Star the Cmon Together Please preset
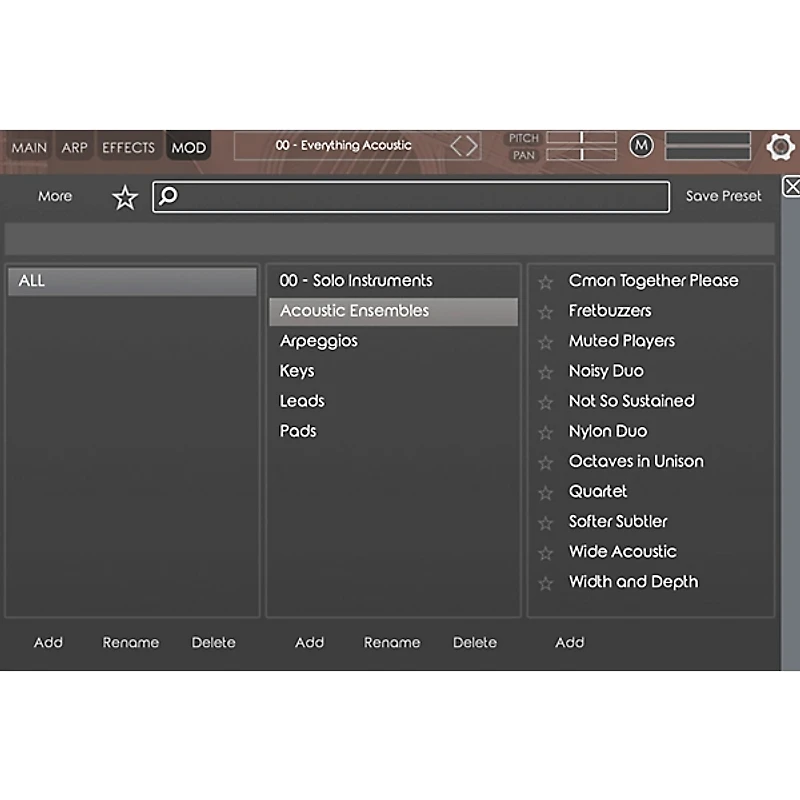 click(x=545, y=281)
